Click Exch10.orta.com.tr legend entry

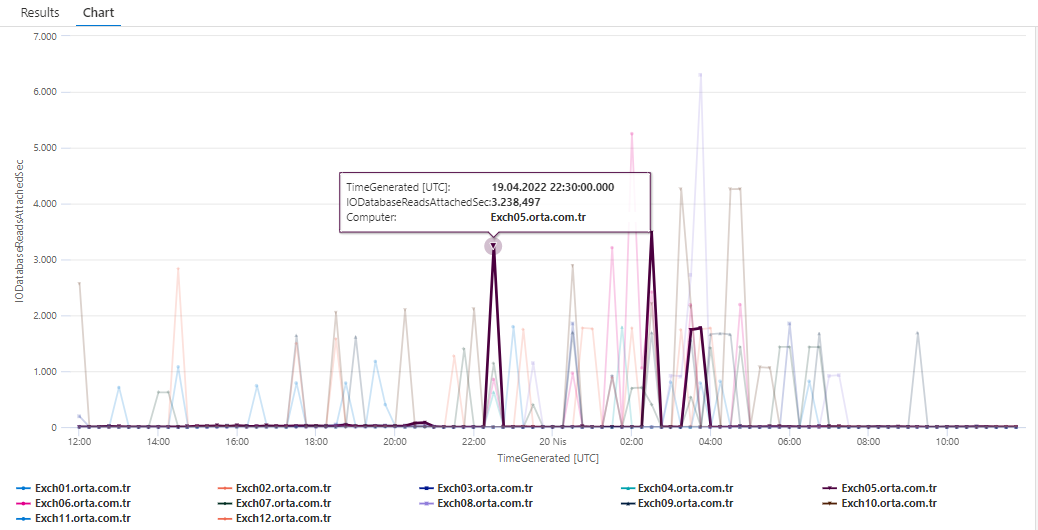coord(879,504)
